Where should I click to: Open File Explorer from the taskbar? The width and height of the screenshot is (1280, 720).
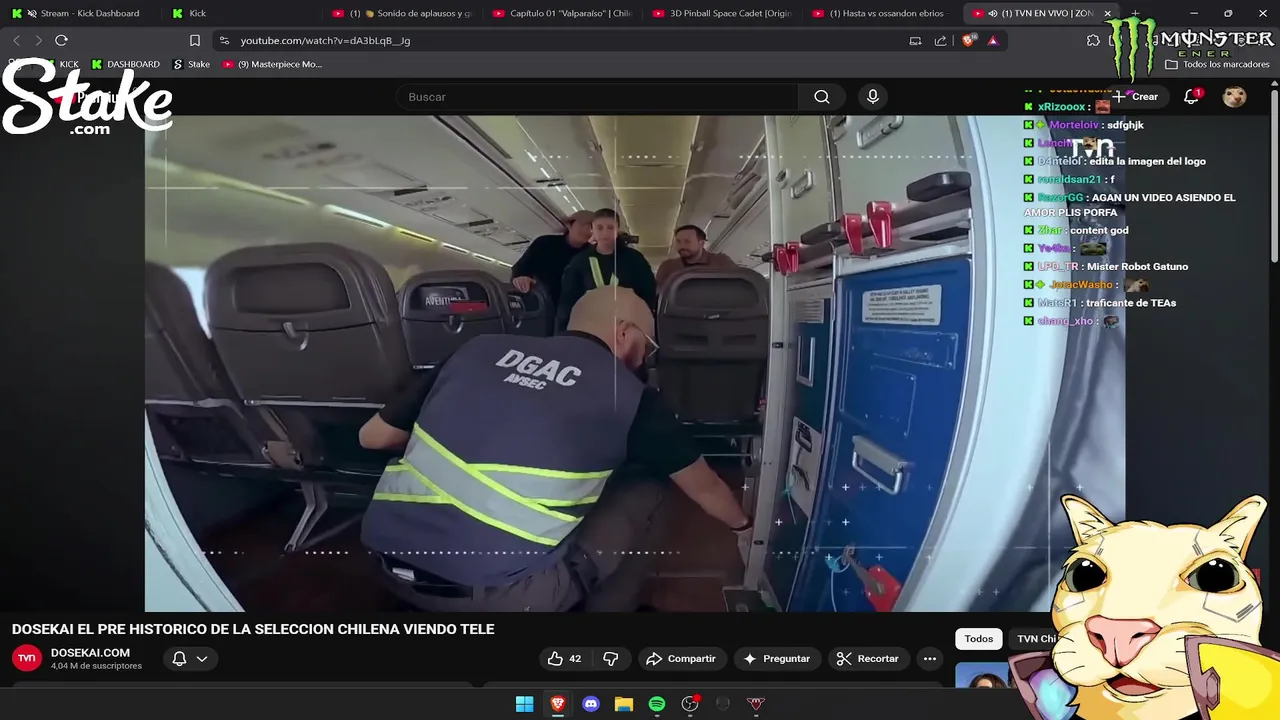[x=624, y=704]
